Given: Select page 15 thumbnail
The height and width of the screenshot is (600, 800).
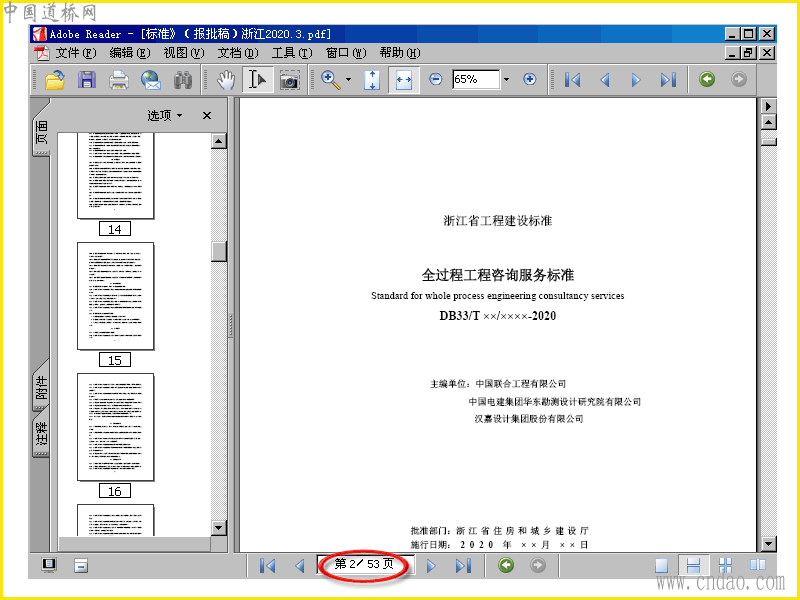Looking at the screenshot, I should pos(115,296).
